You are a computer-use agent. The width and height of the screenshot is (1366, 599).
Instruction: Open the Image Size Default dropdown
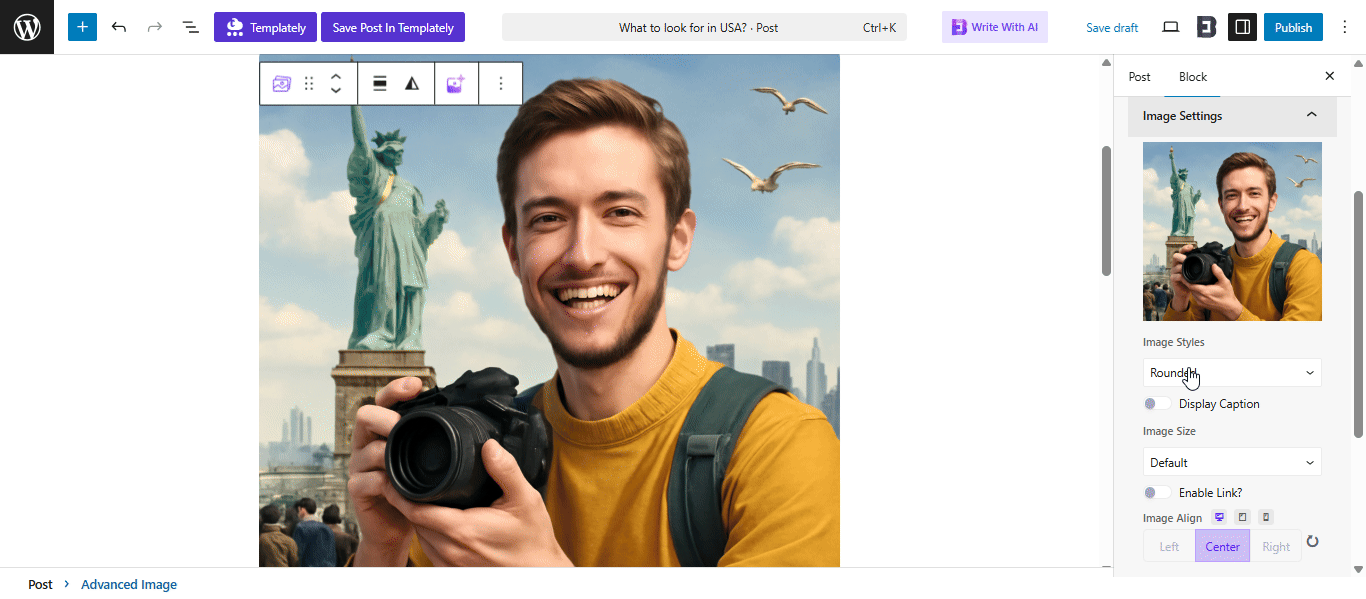(1232, 462)
